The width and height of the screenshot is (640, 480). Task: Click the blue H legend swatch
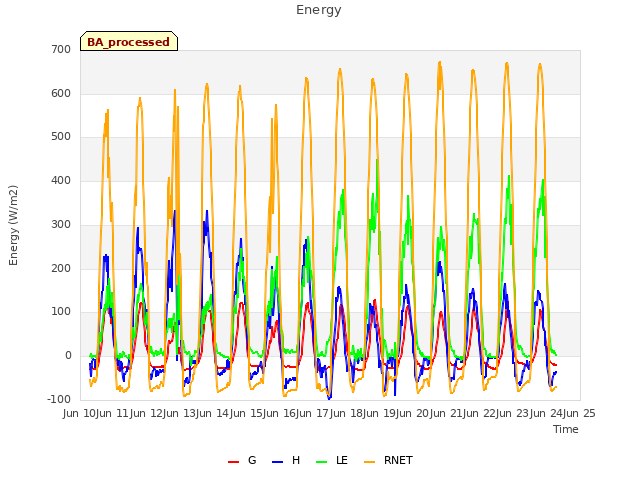point(277,462)
